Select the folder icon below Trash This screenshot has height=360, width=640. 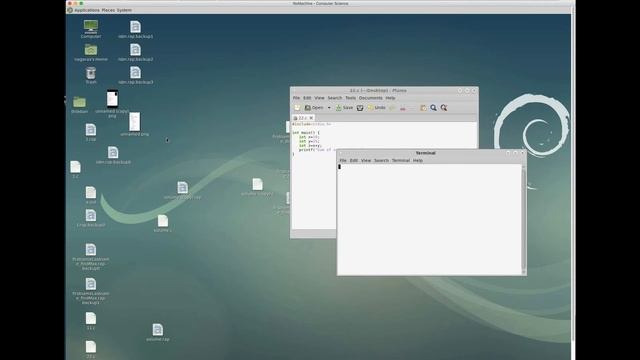pyautogui.click(x=80, y=102)
